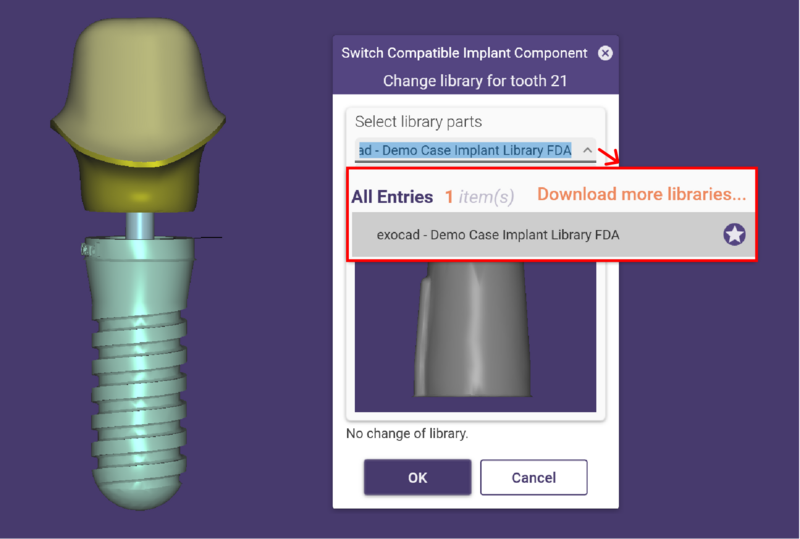Collapse the library dropdown chevron
Screen dimensions: 800x539
(x=587, y=150)
